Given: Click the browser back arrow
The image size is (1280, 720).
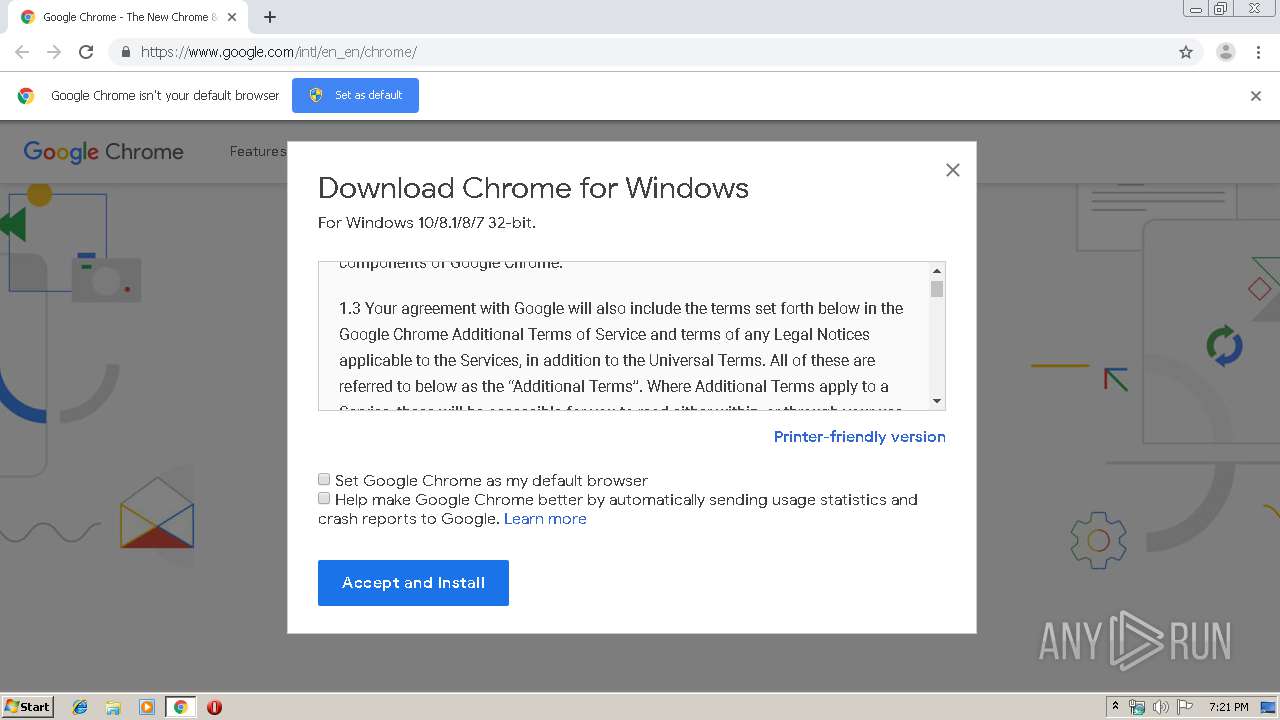Looking at the screenshot, I should pyautogui.click(x=22, y=52).
